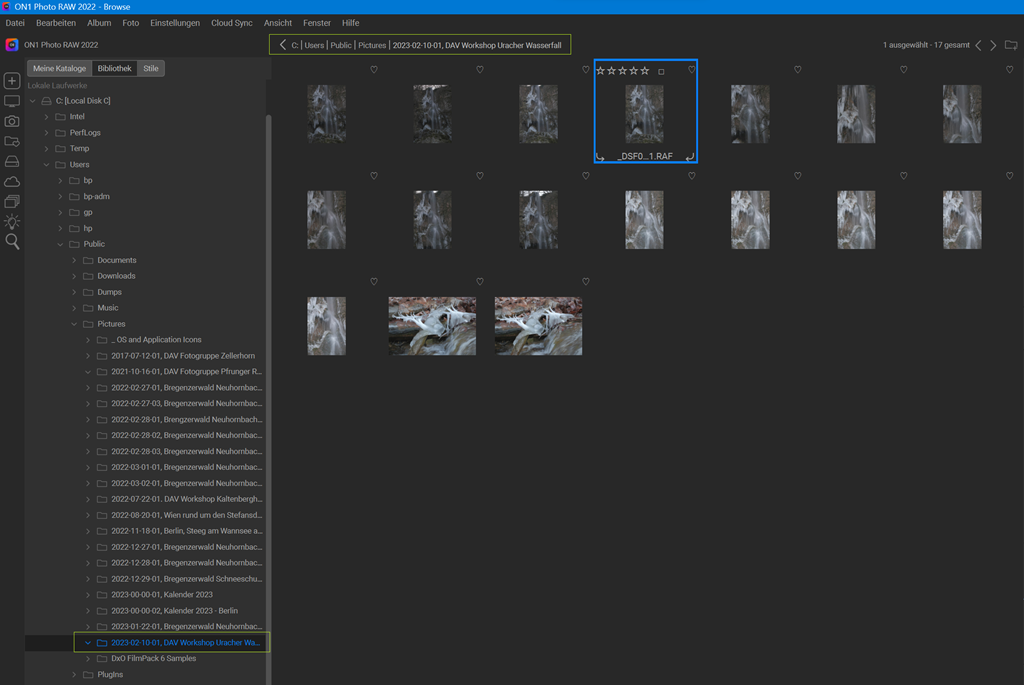Image resolution: width=1024 pixels, height=685 pixels.
Task: Click the favorites folder heart icon
Action: pyautogui.click(x=12, y=141)
